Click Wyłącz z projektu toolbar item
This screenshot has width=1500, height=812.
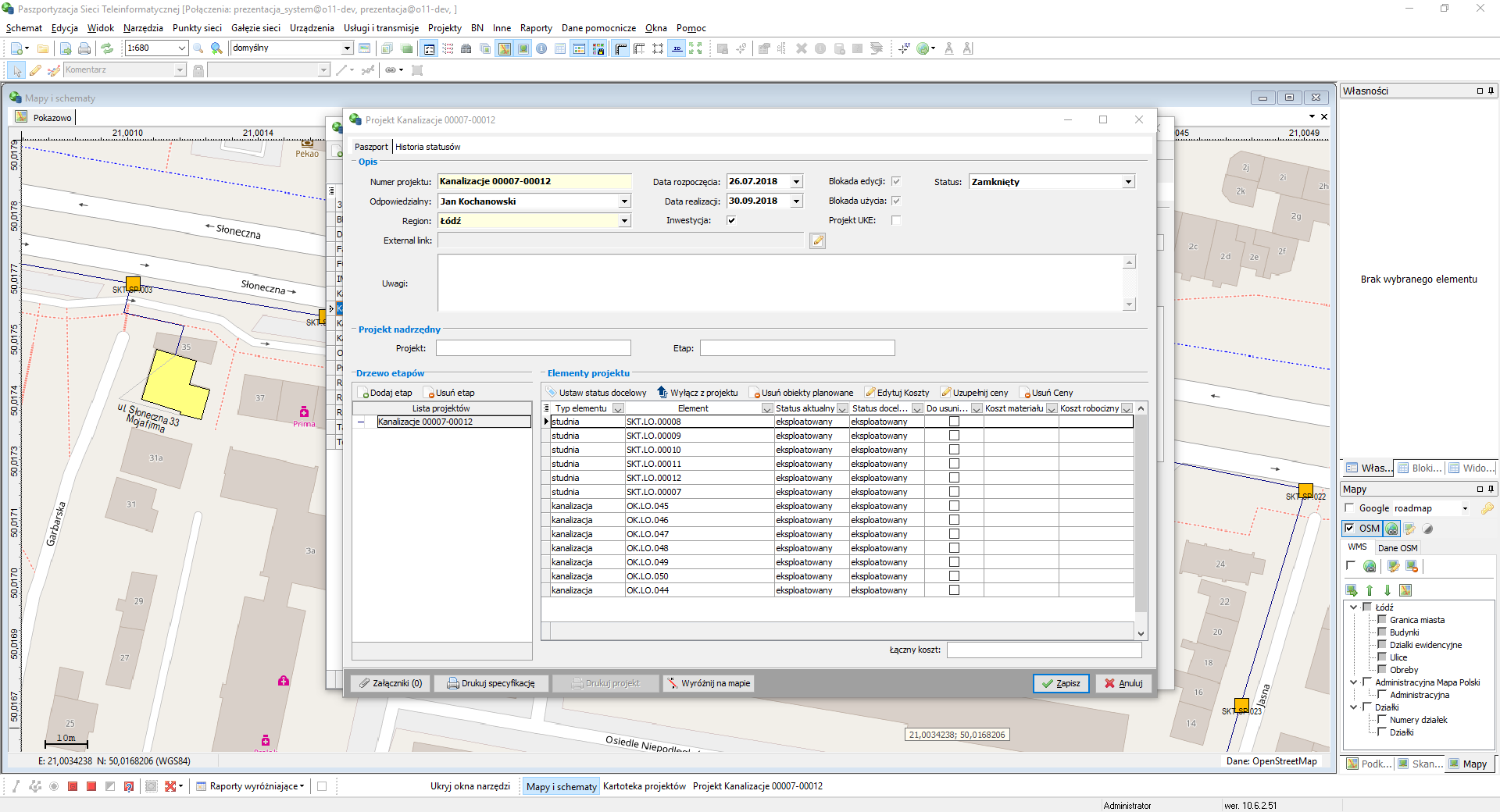pos(697,393)
